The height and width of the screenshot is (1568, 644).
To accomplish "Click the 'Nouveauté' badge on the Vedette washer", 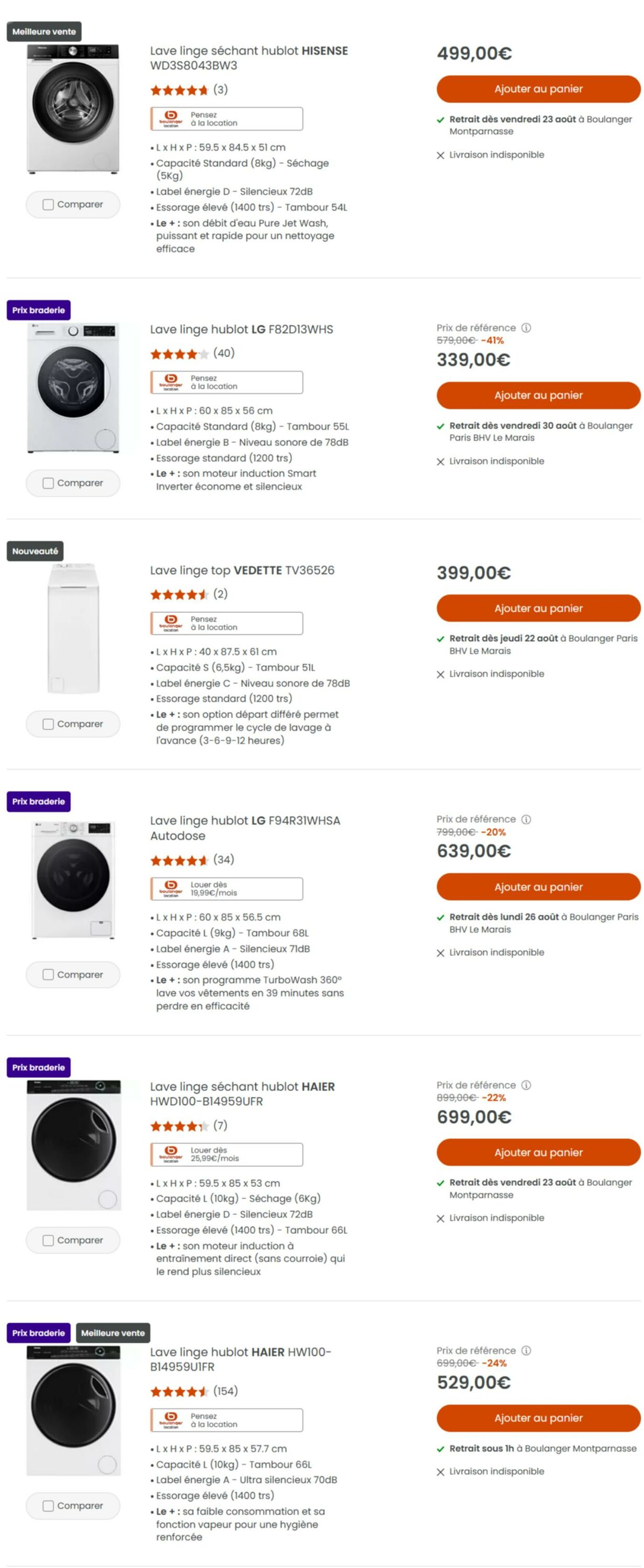I will coord(35,552).
